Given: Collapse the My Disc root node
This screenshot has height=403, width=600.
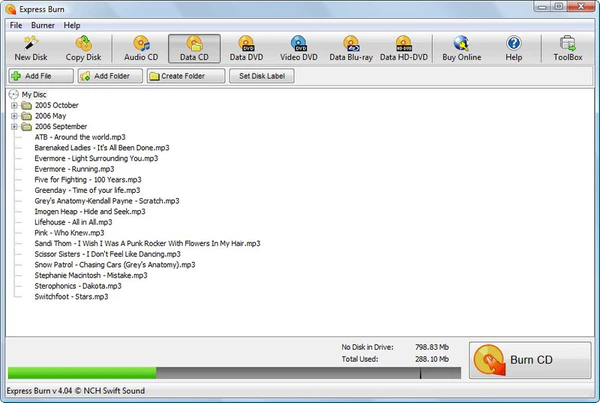Looking at the screenshot, I should coord(12,94).
